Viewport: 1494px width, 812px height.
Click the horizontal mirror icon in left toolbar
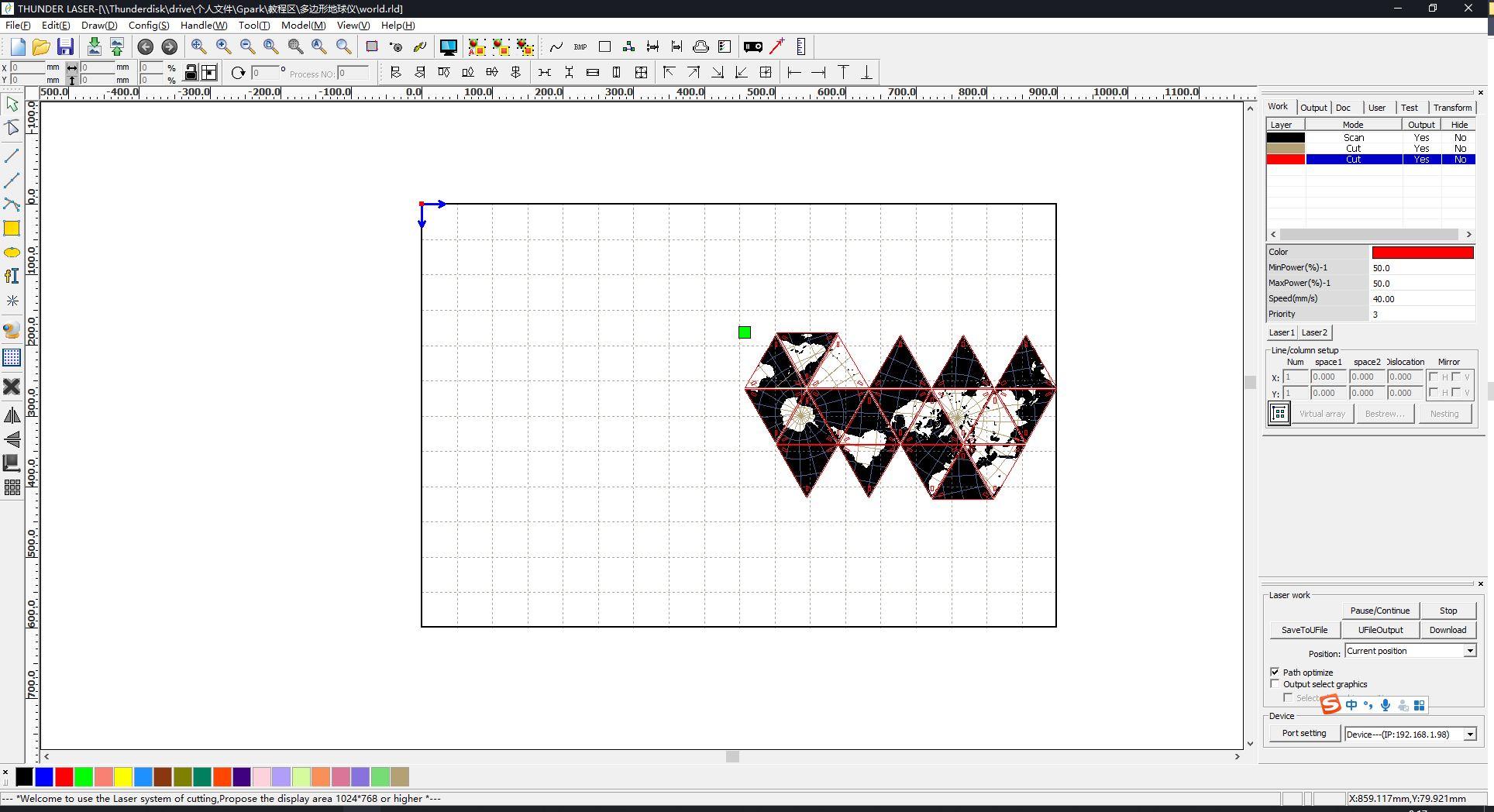(12, 416)
